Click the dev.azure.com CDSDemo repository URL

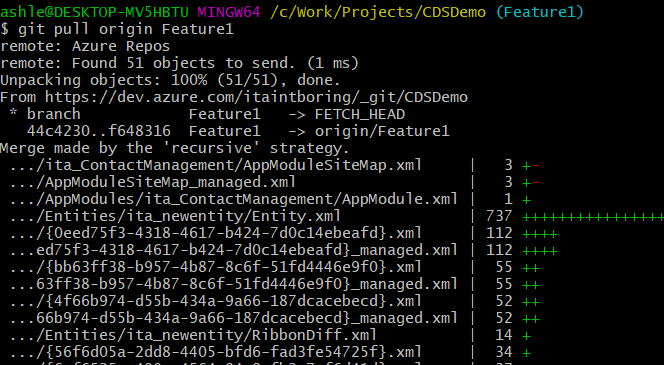[x=256, y=97]
